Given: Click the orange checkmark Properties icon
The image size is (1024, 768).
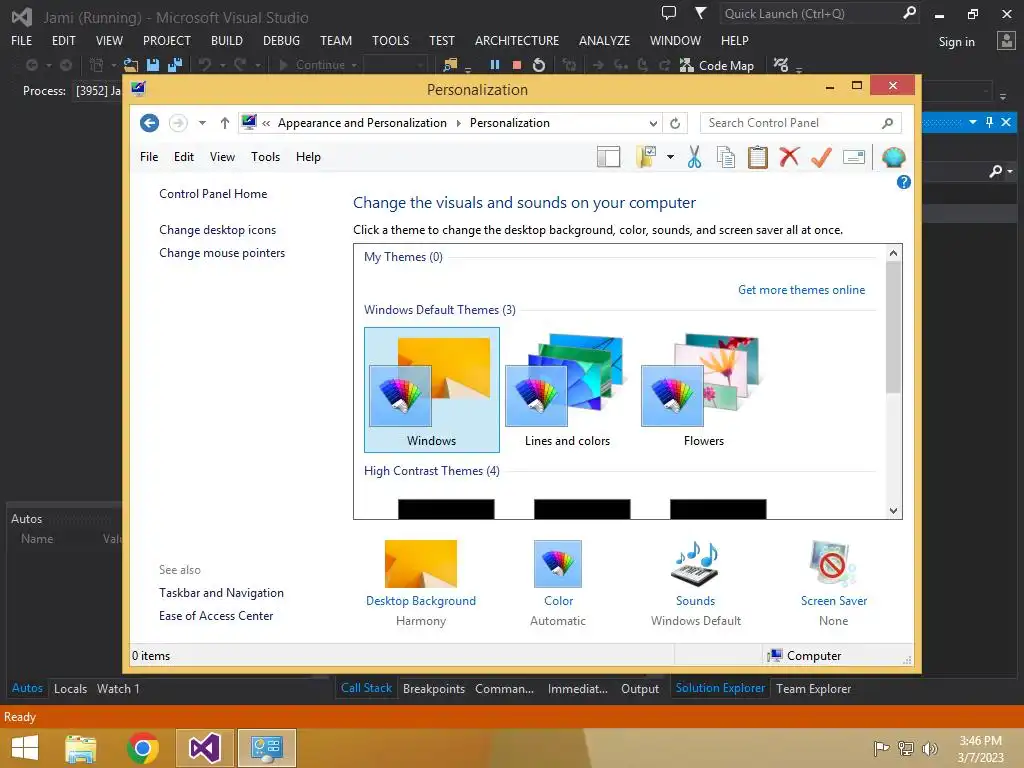Looking at the screenshot, I should (821, 157).
